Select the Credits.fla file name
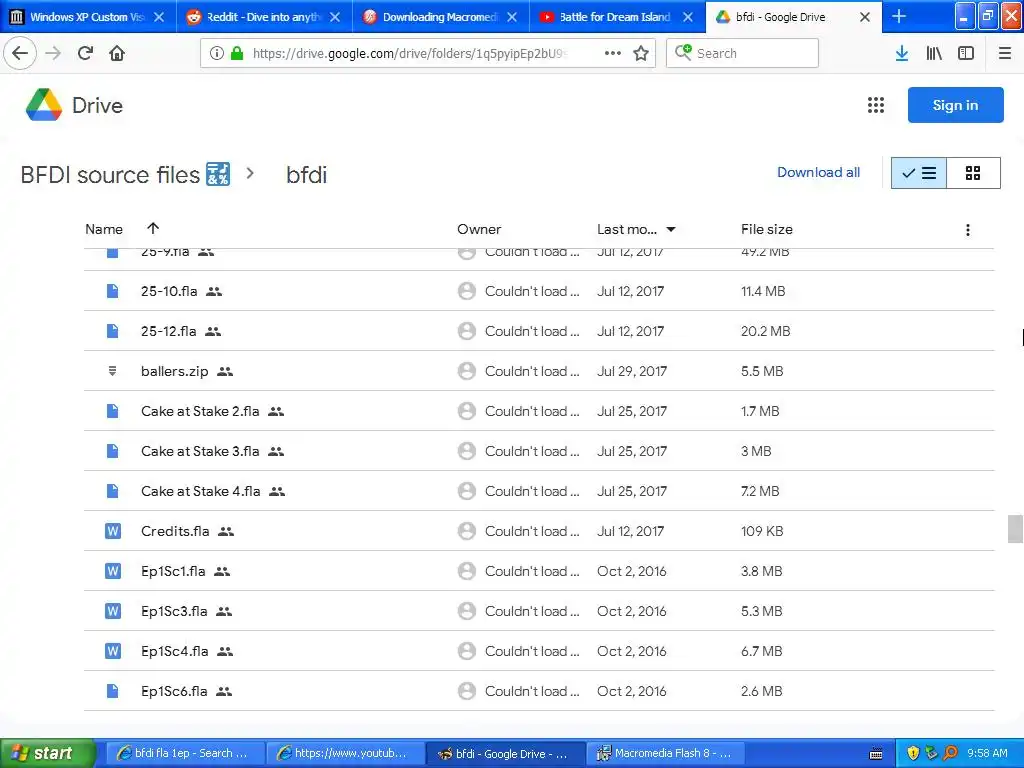The height and width of the screenshot is (768, 1024). click(x=175, y=531)
